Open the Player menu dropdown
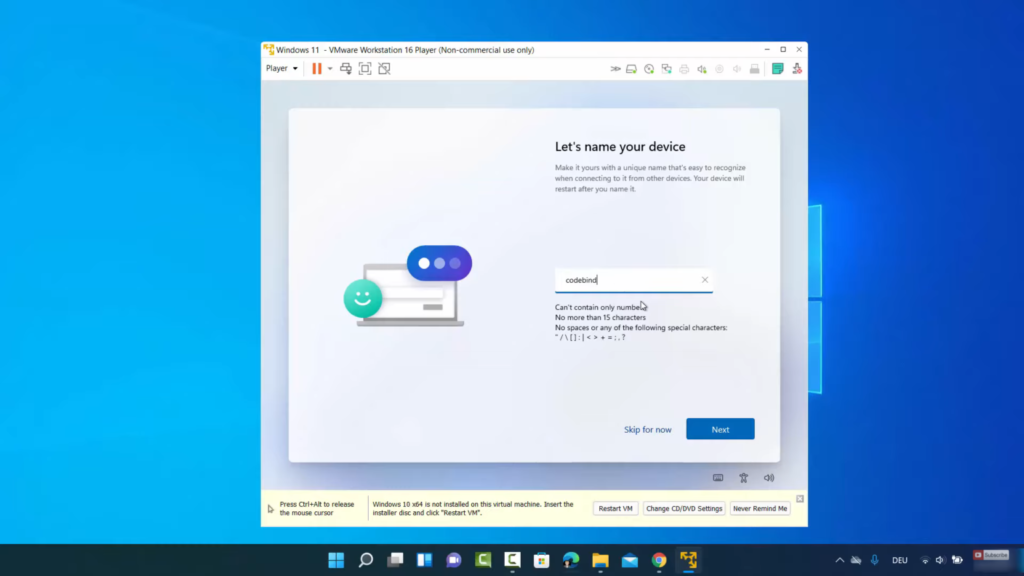 pyautogui.click(x=281, y=69)
